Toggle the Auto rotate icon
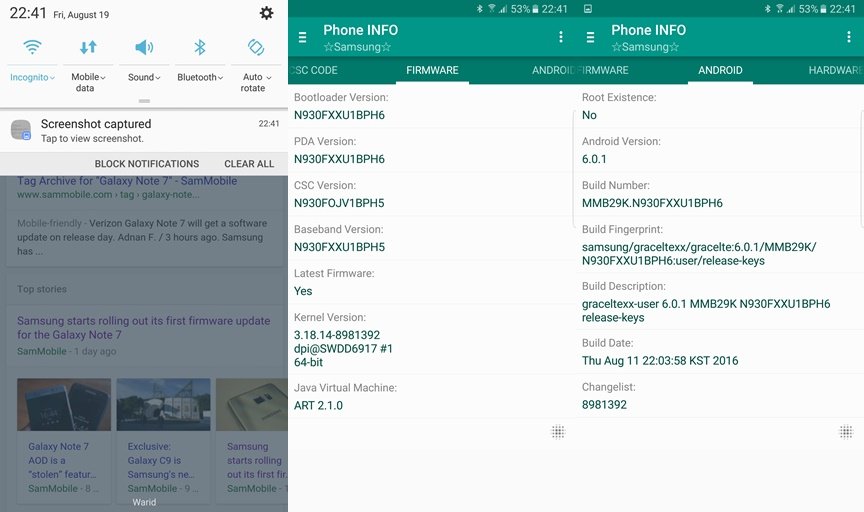This screenshot has width=864, height=512. pos(256,47)
